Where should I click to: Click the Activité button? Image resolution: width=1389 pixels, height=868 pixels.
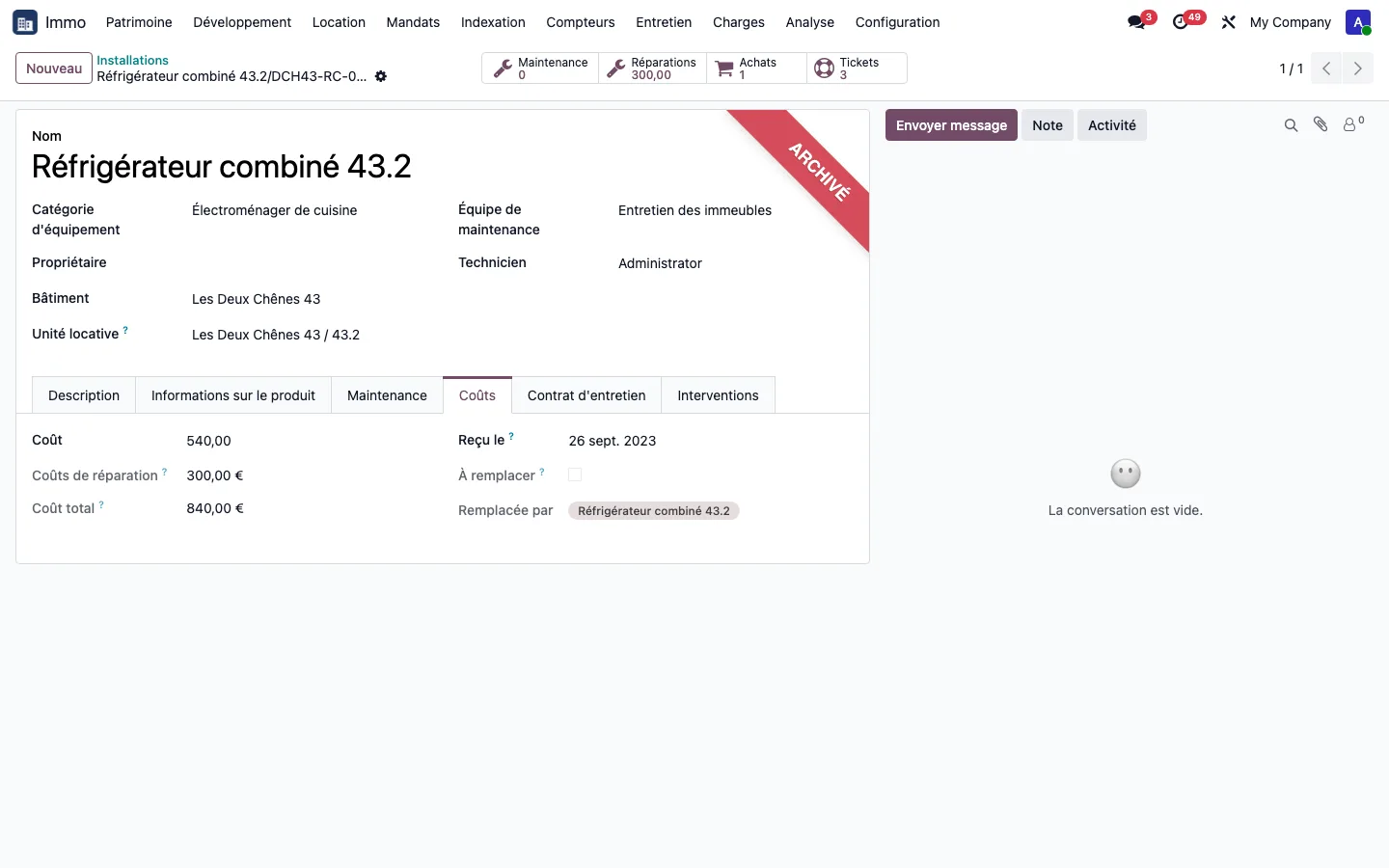[x=1112, y=125]
